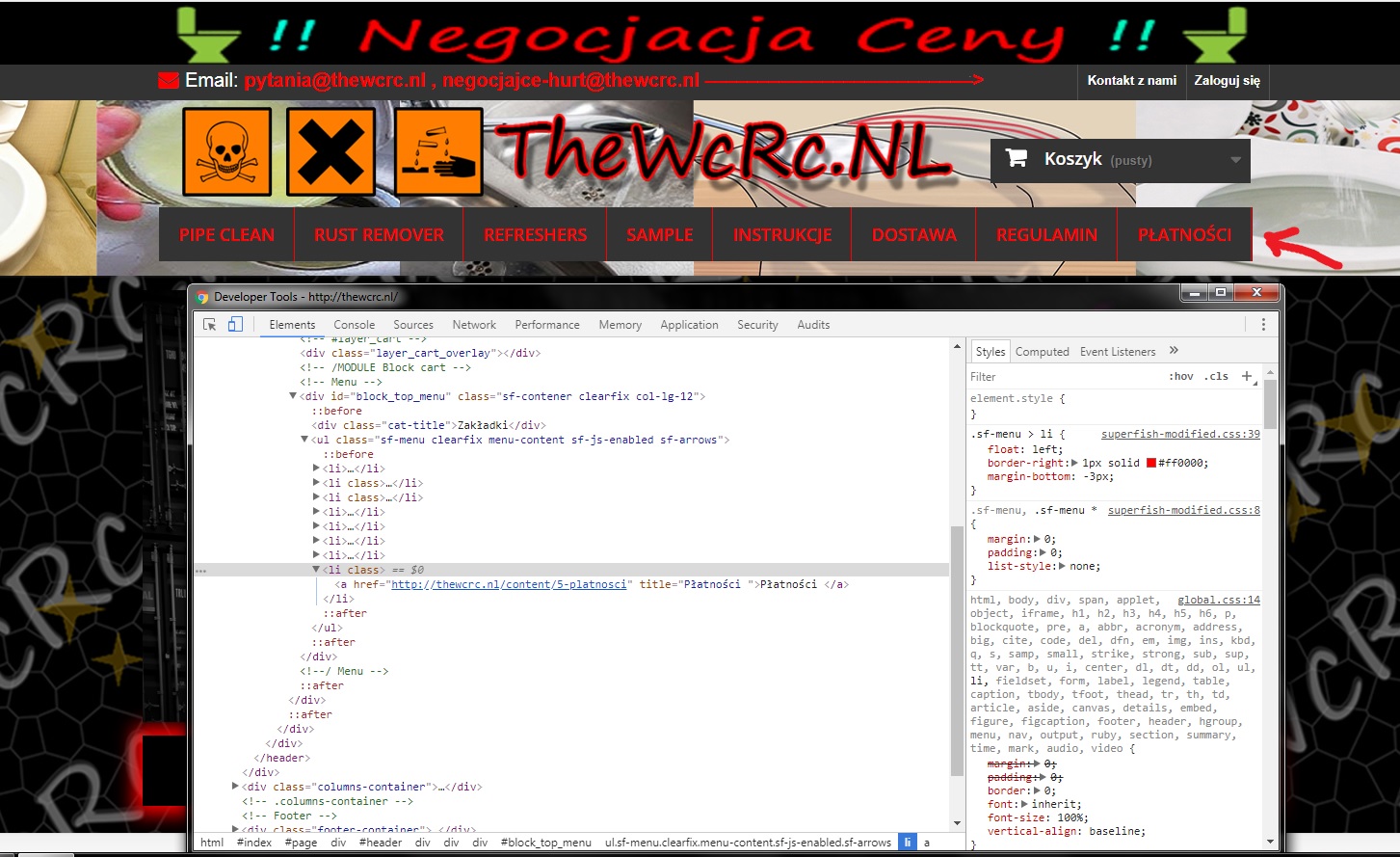The width and height of the screenshot is (1400, 857).
Task: Click the corrosive hazard warning icon
Action: (x=438, y=151)
